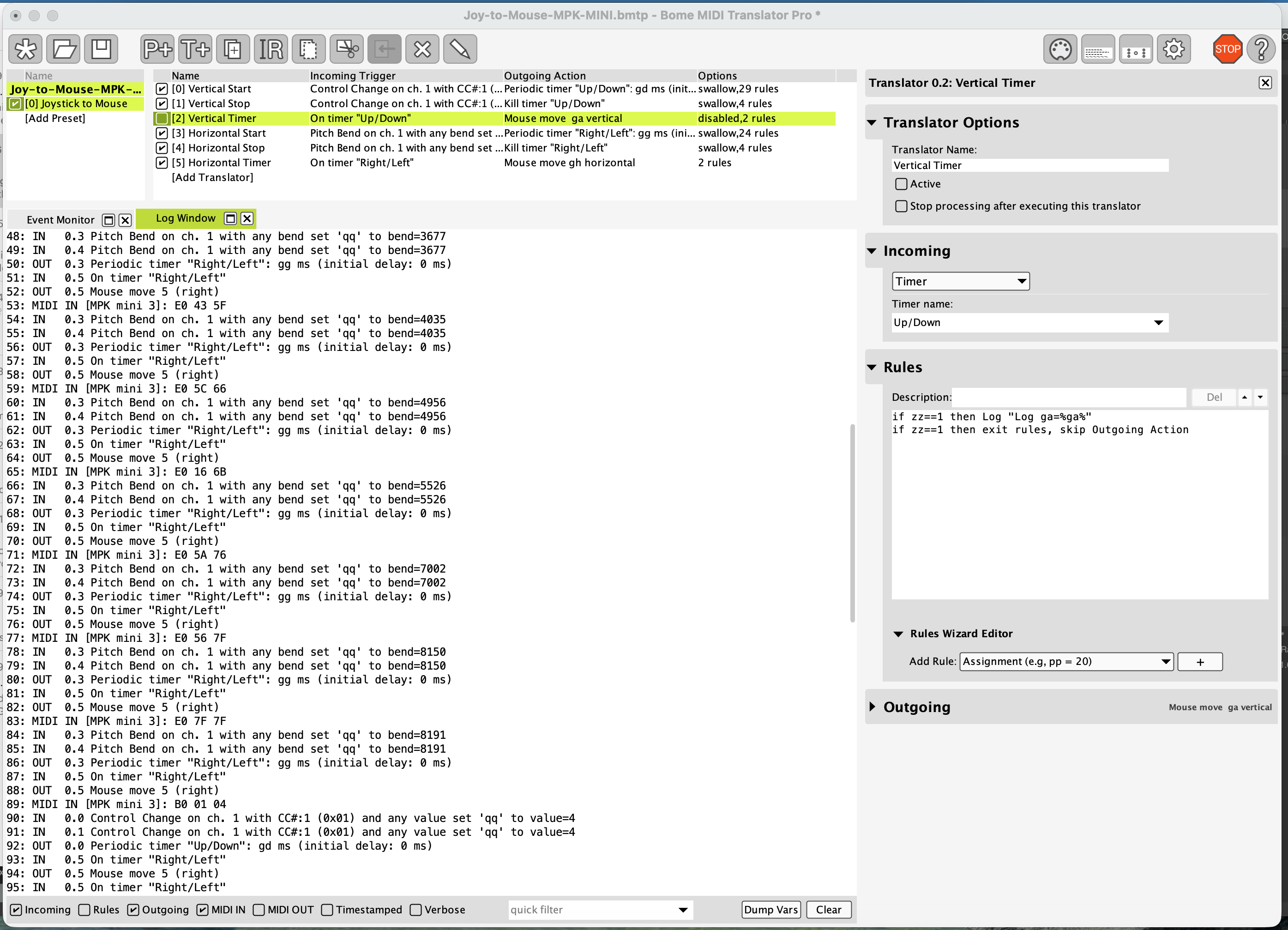Click the New Project asterisk icon
The height and width of the screenshot is (930, 1288).
(25, 49)
